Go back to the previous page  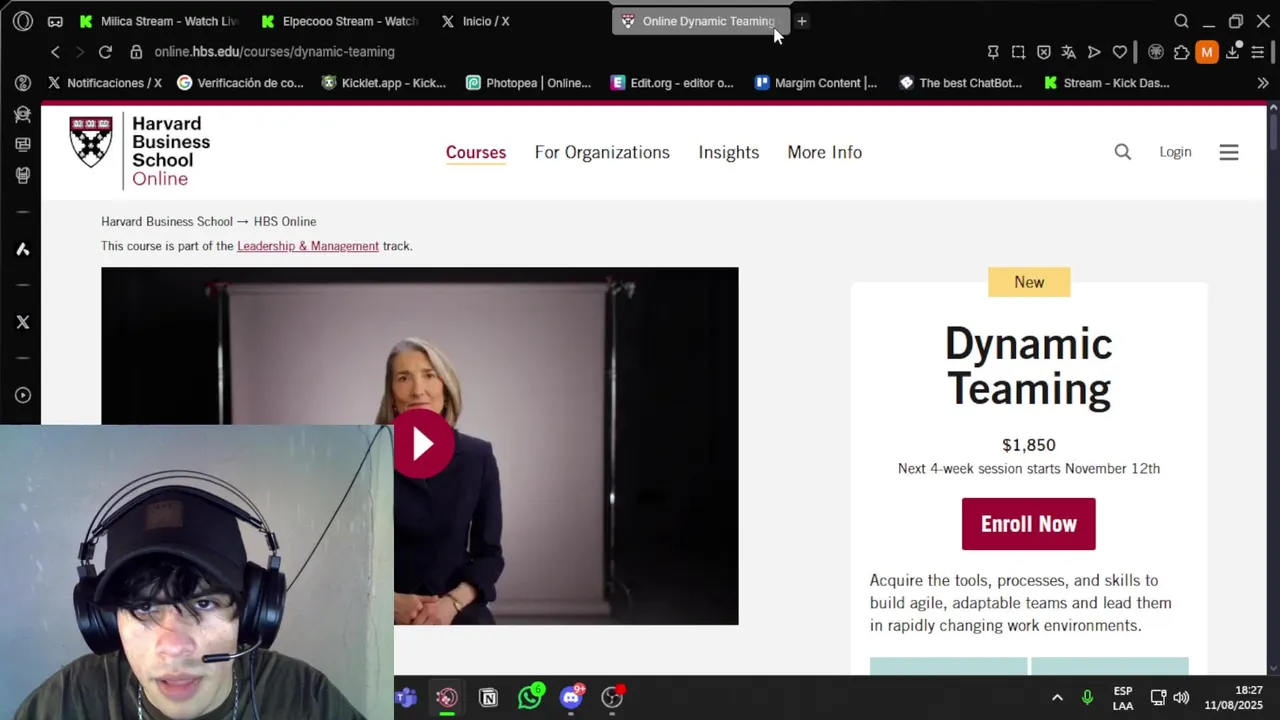click(x=55, y=52)
